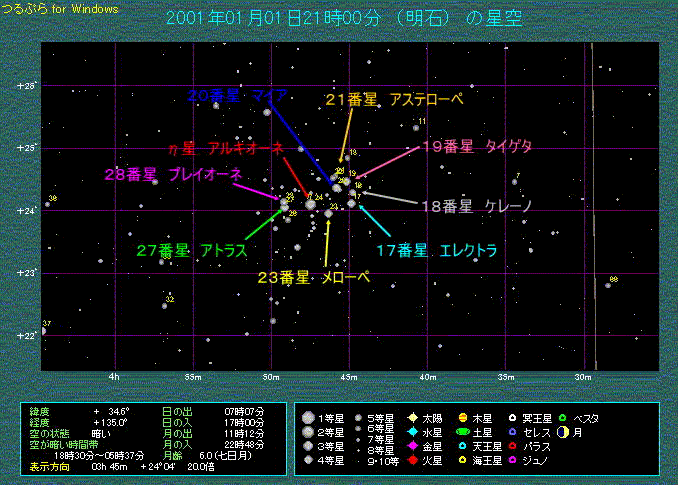Select the 23番星 メローペ yellow label

[x=313, y=277]
